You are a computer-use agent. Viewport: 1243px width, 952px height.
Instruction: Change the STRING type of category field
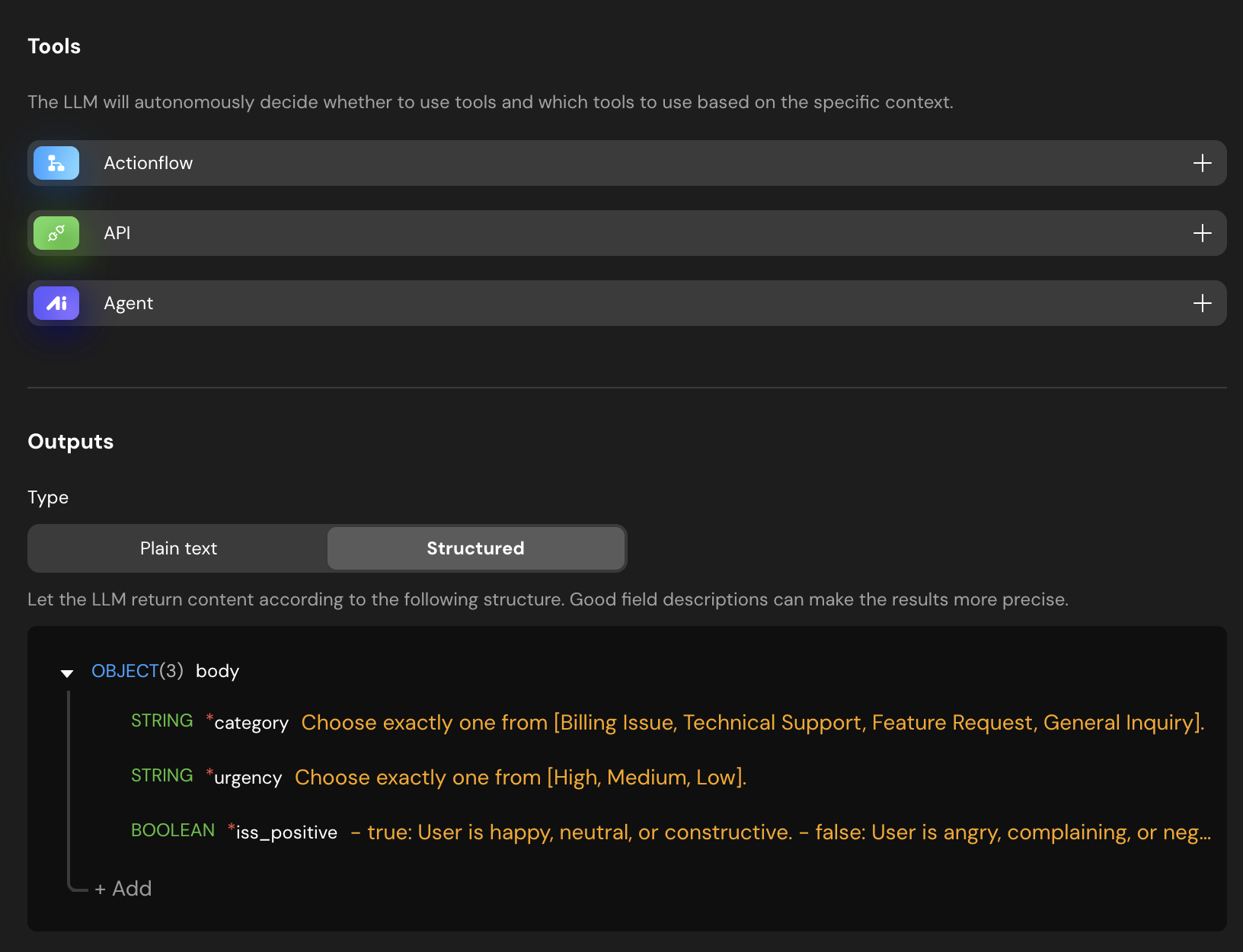(161, 720)
